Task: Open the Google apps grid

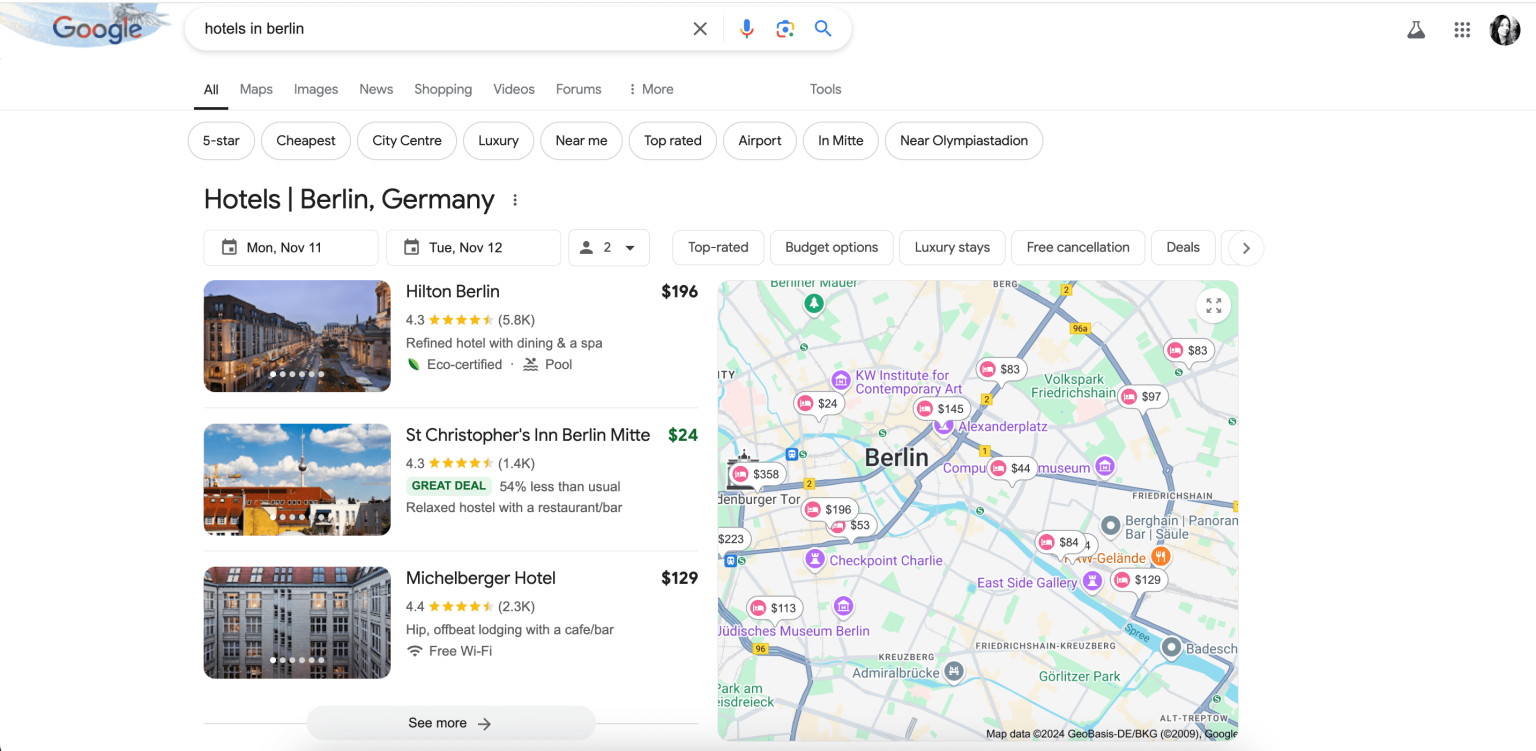Action: coord(1461,29)
